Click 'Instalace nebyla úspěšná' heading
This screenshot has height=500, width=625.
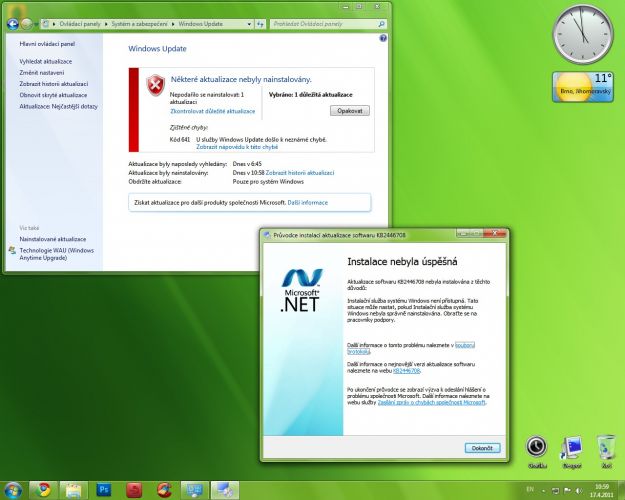pyautogui.click(x=402, y=262)
